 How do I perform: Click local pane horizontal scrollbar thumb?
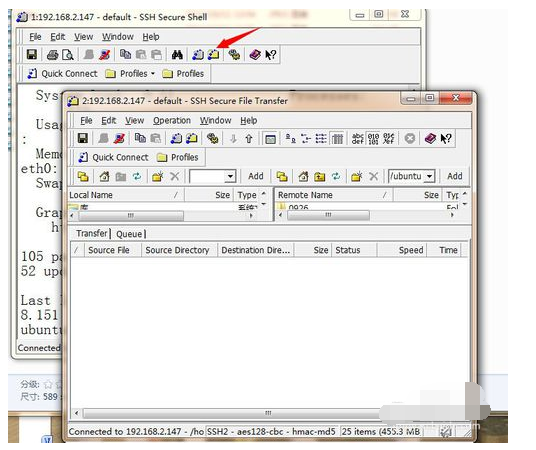click(x=131, y=215)
